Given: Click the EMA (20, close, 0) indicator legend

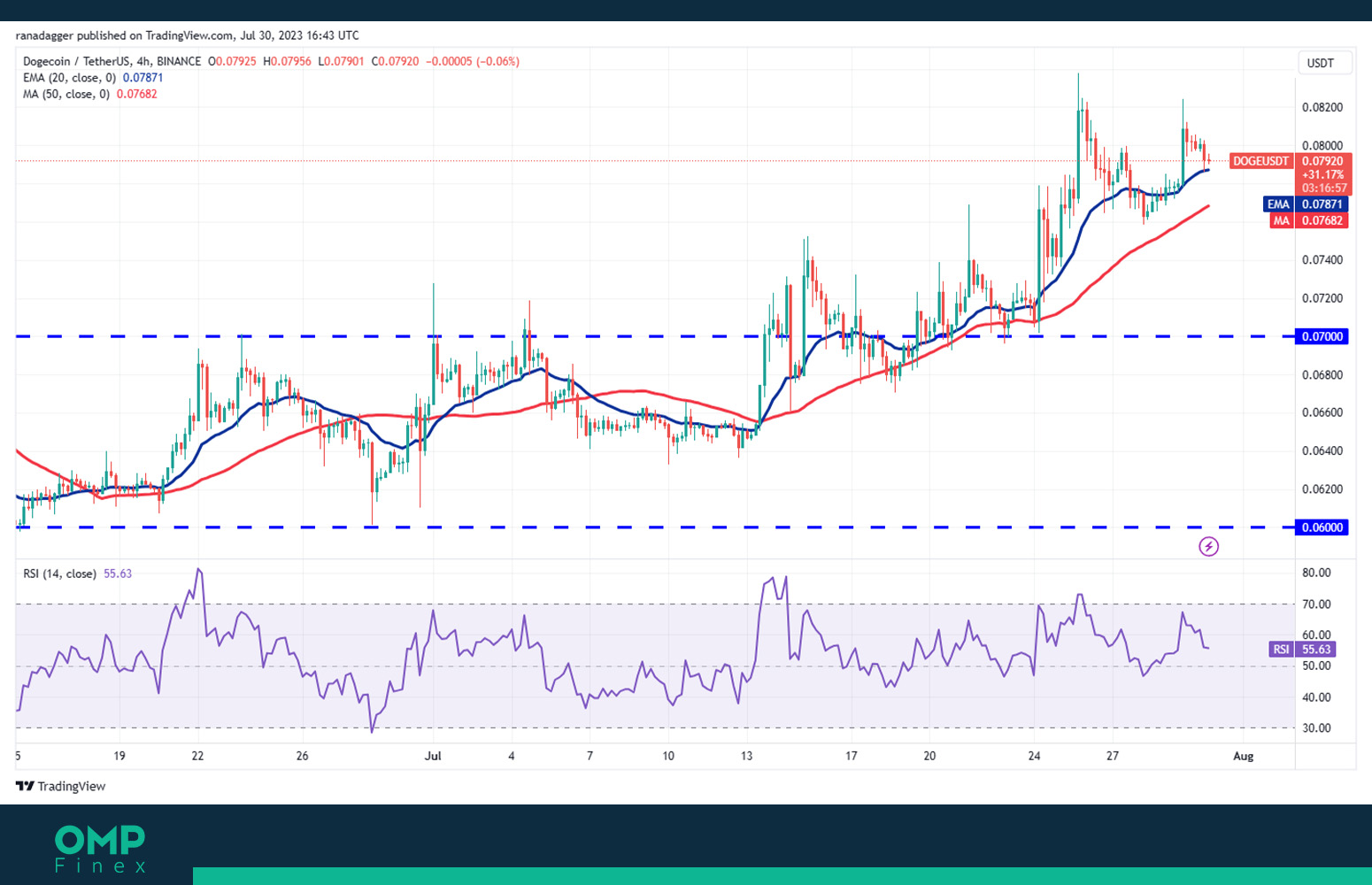Looking at the screenshot, I should coord(71,77).
